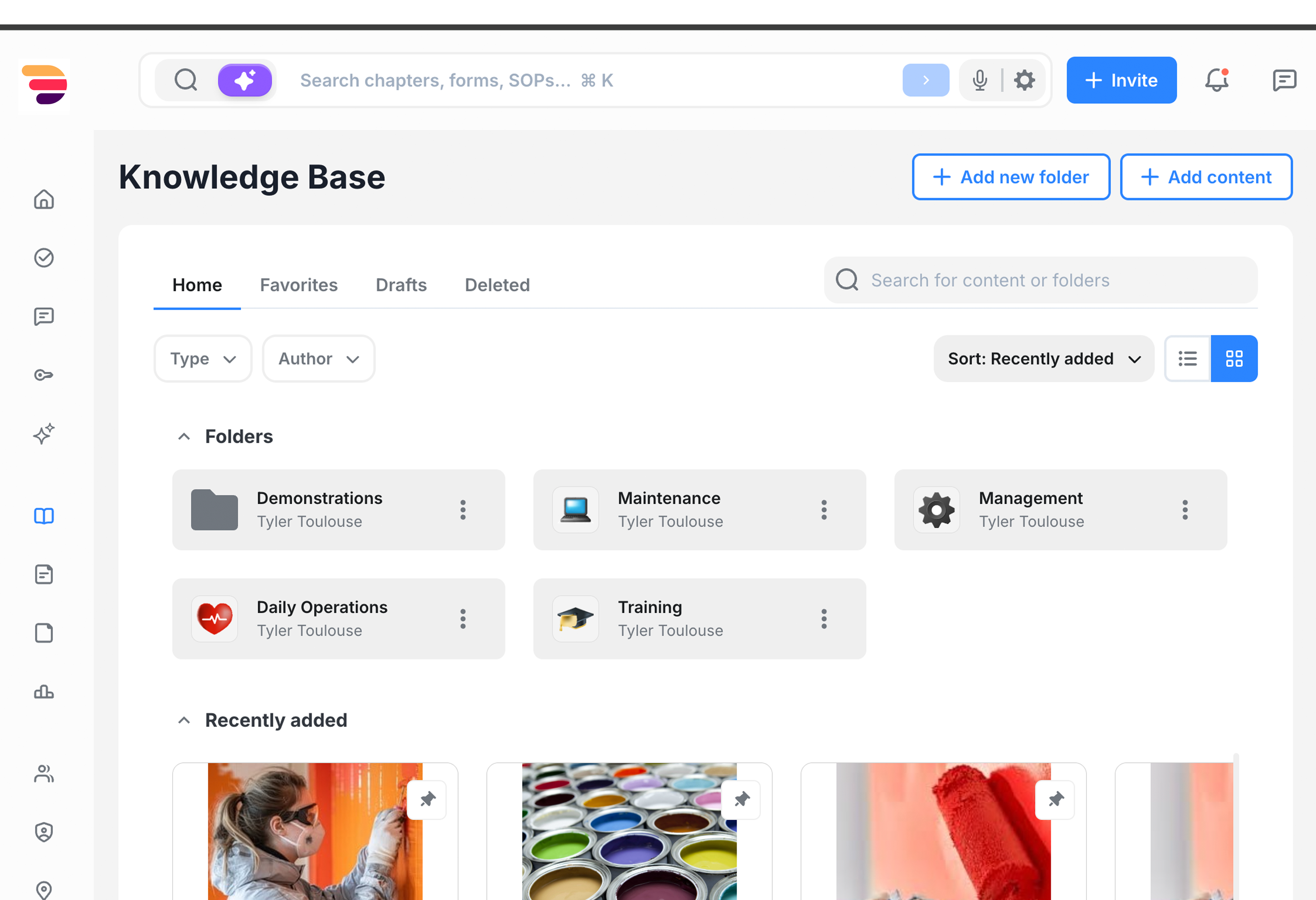Image resolution: width=1316 pixels, height=900 pixels.
Task: Switch to the Drafts tab
Action: tap(401, 285)
